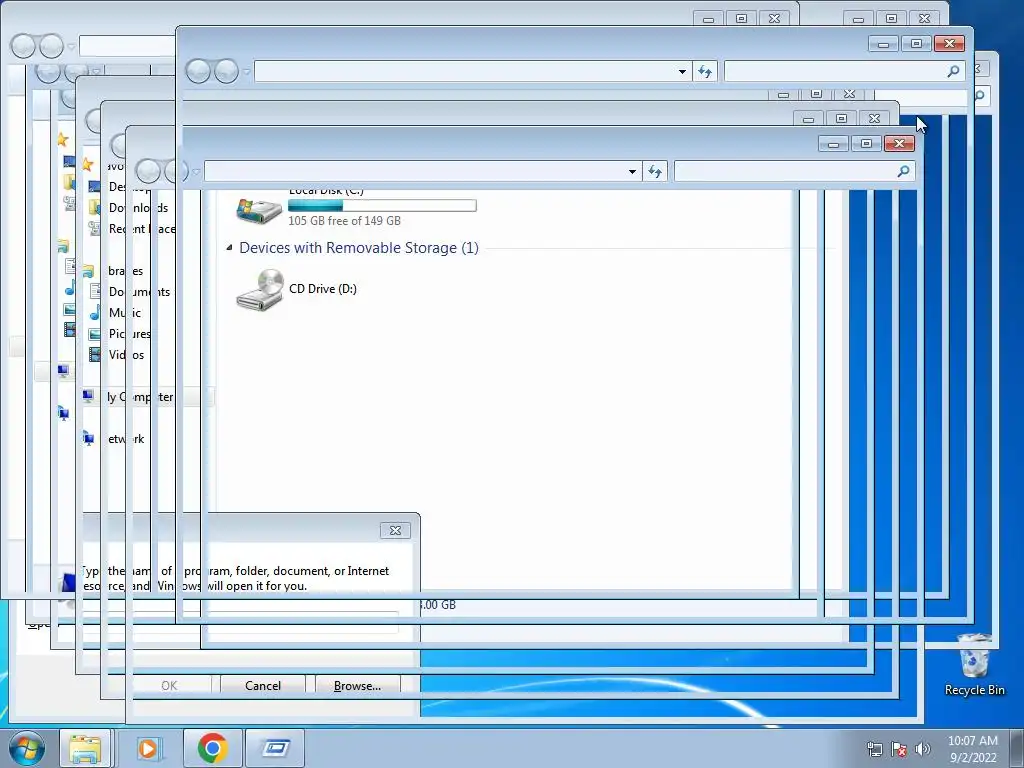Select Network in the navigation pane
Screen dimensions: 1024x768
pos(126,439)
